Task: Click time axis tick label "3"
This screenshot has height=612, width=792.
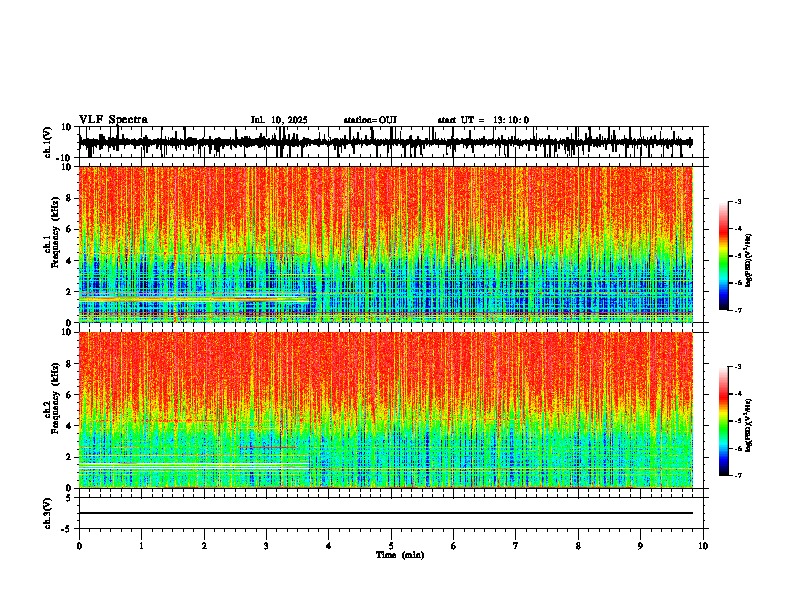Action: 266,546
